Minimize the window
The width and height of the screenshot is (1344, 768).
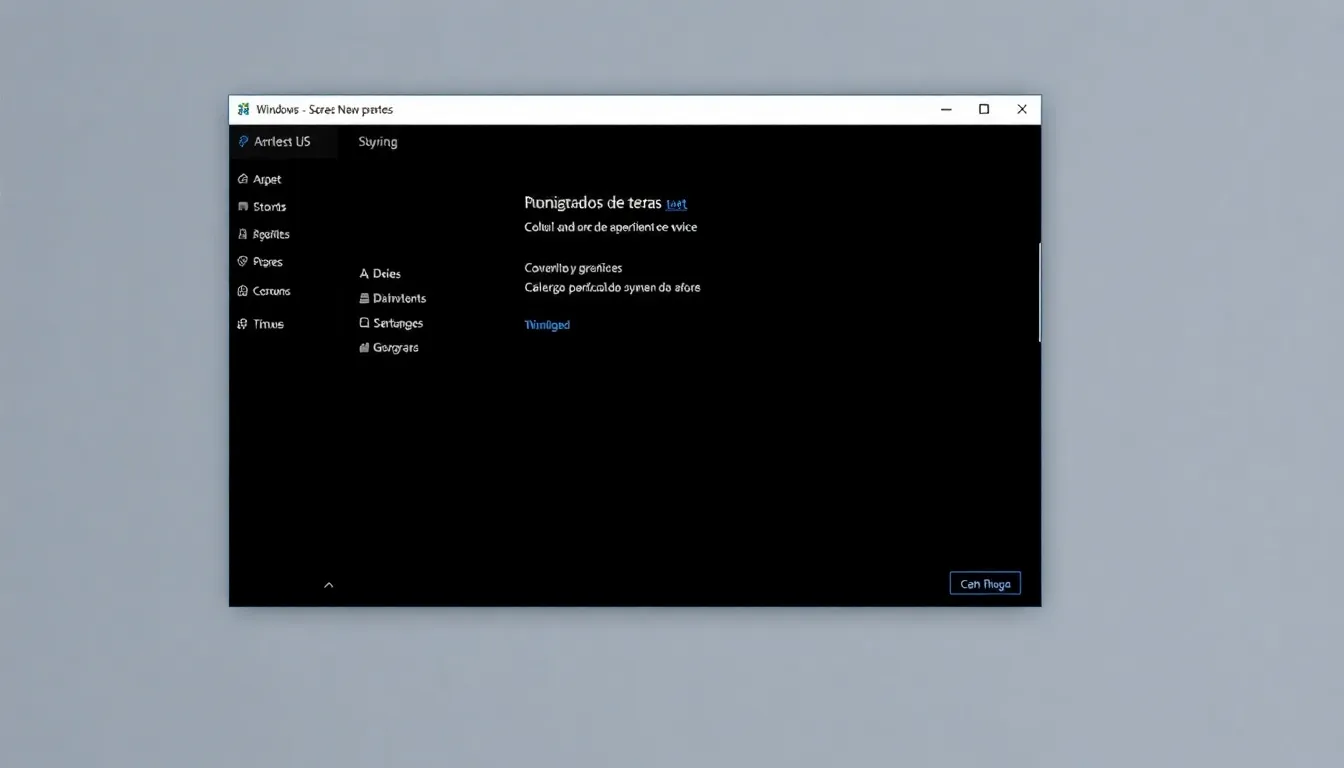[x=946, y=109]
